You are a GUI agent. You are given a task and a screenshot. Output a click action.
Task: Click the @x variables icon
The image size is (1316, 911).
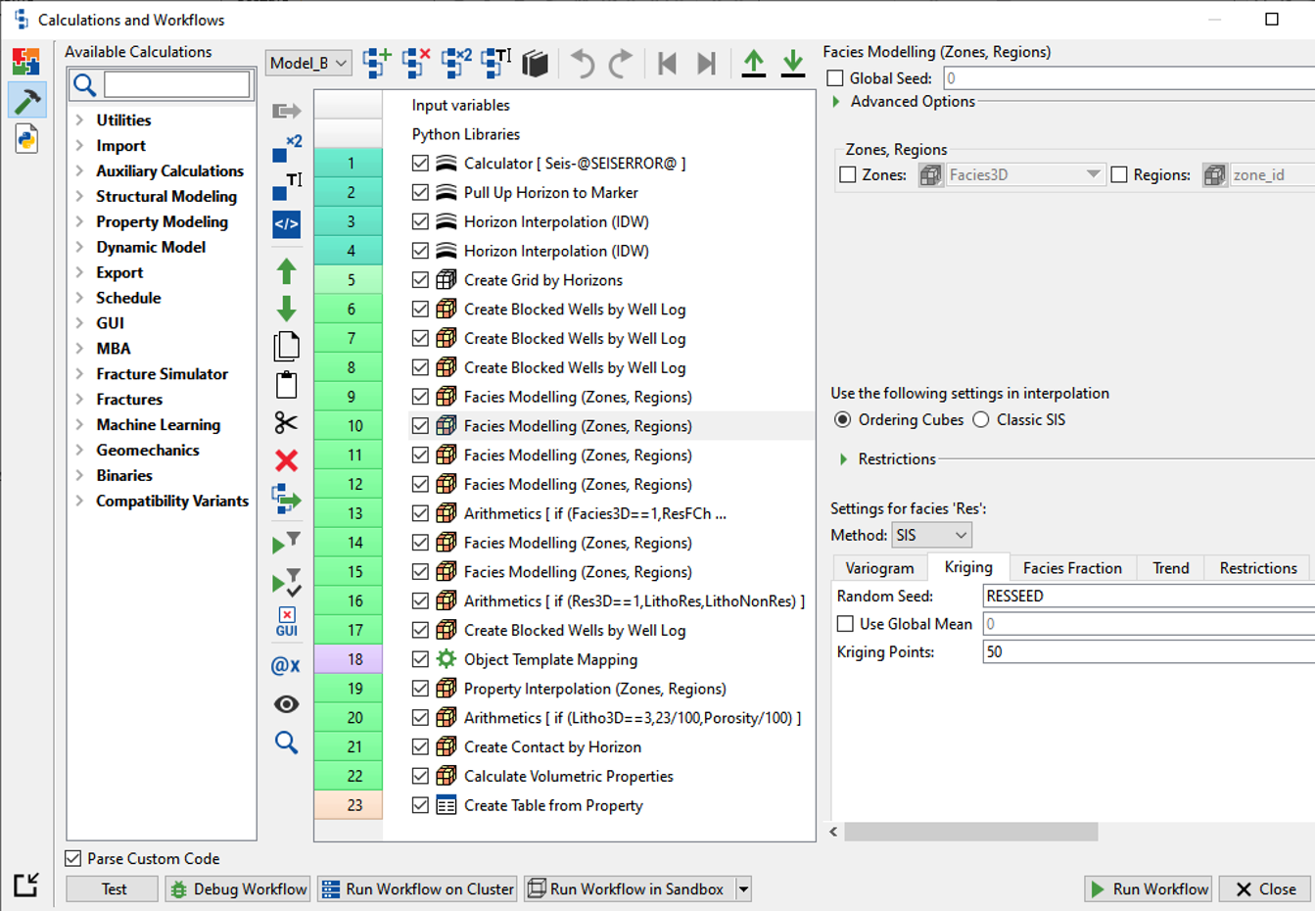click(x=286, y=666)
